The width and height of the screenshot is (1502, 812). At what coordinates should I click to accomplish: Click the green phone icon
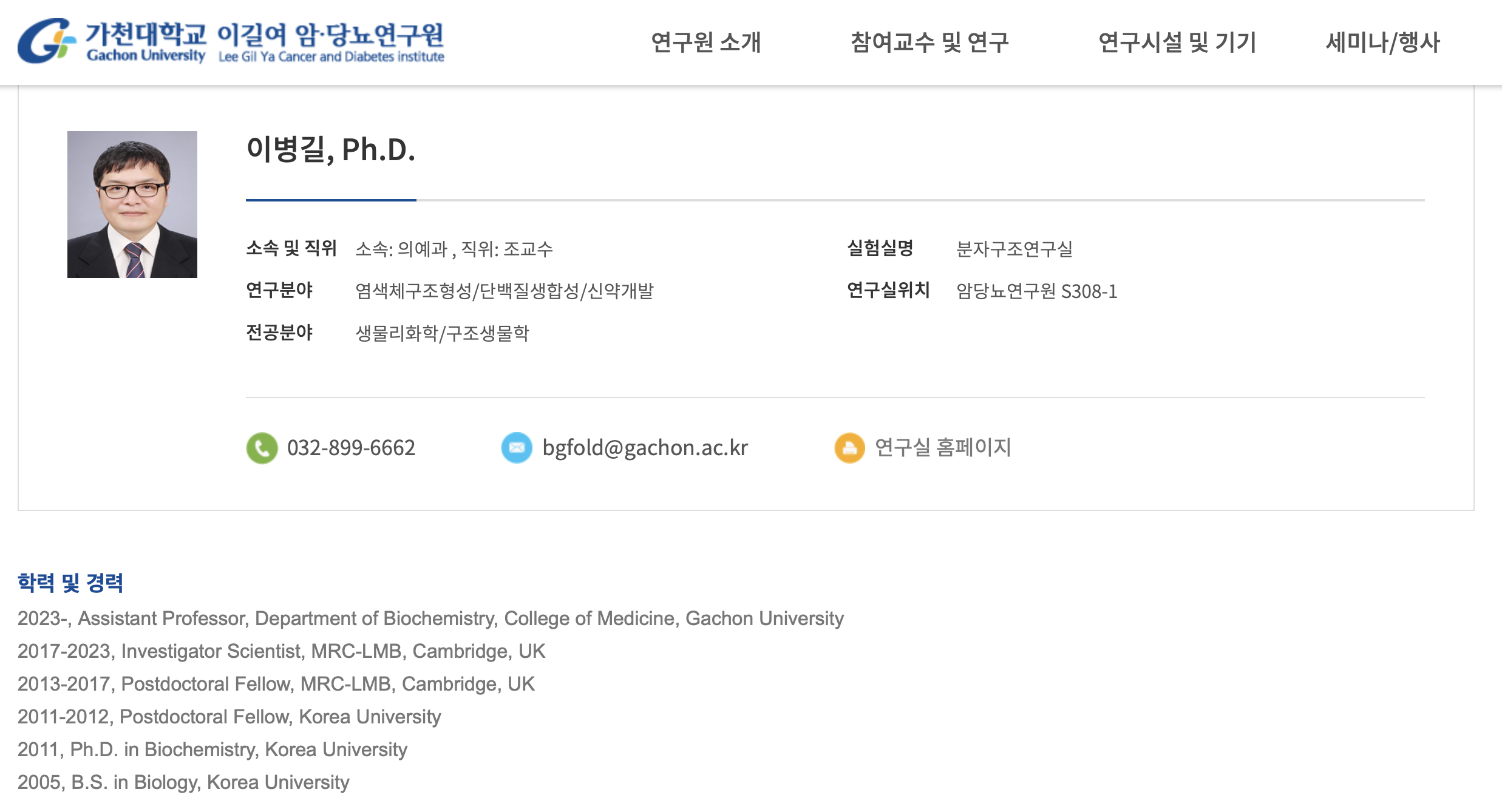[x=262, y=448]
